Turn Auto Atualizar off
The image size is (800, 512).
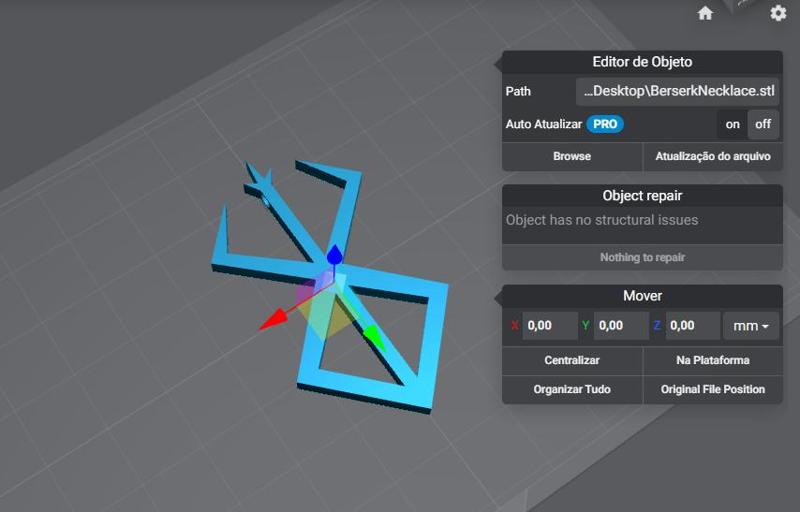pyautogui.click(x=763, y=124)
